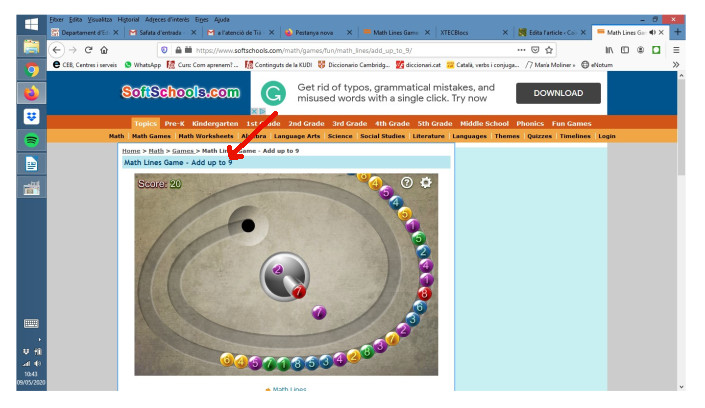Bookmark this page with the star icon

click(x=549, y=49)
